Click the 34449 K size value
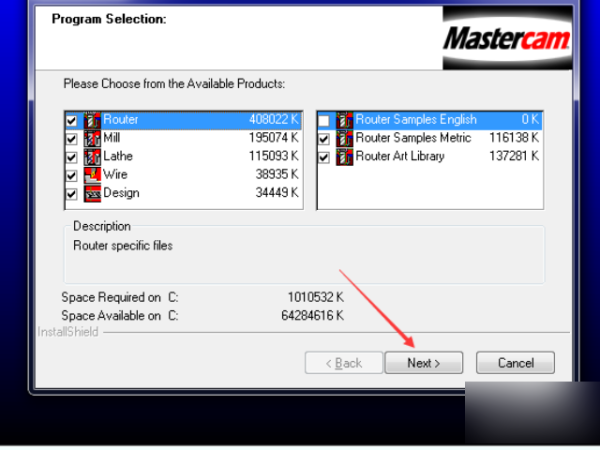 (277, 193)
